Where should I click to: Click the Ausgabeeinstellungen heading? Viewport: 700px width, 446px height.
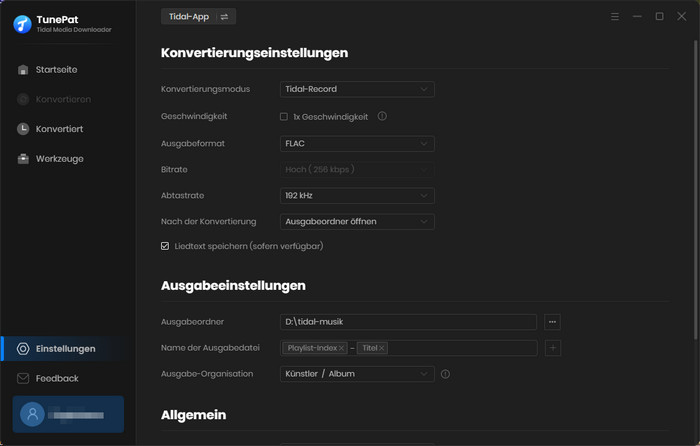click(x=233, y=285)
